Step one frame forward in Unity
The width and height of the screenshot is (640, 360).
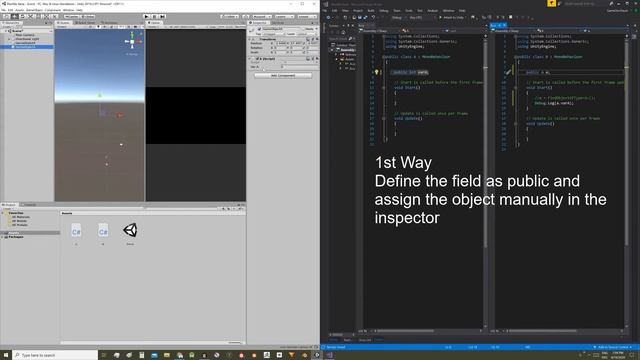click(x=162, y=16)
